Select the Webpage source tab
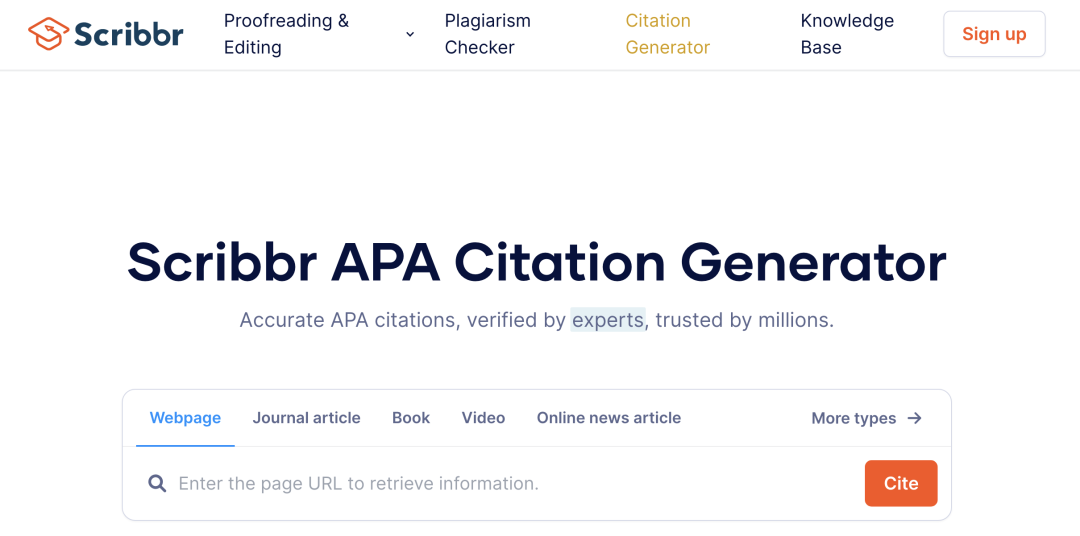The width and height of the screenshot is (1080, 536). click(x=185, y=418)
